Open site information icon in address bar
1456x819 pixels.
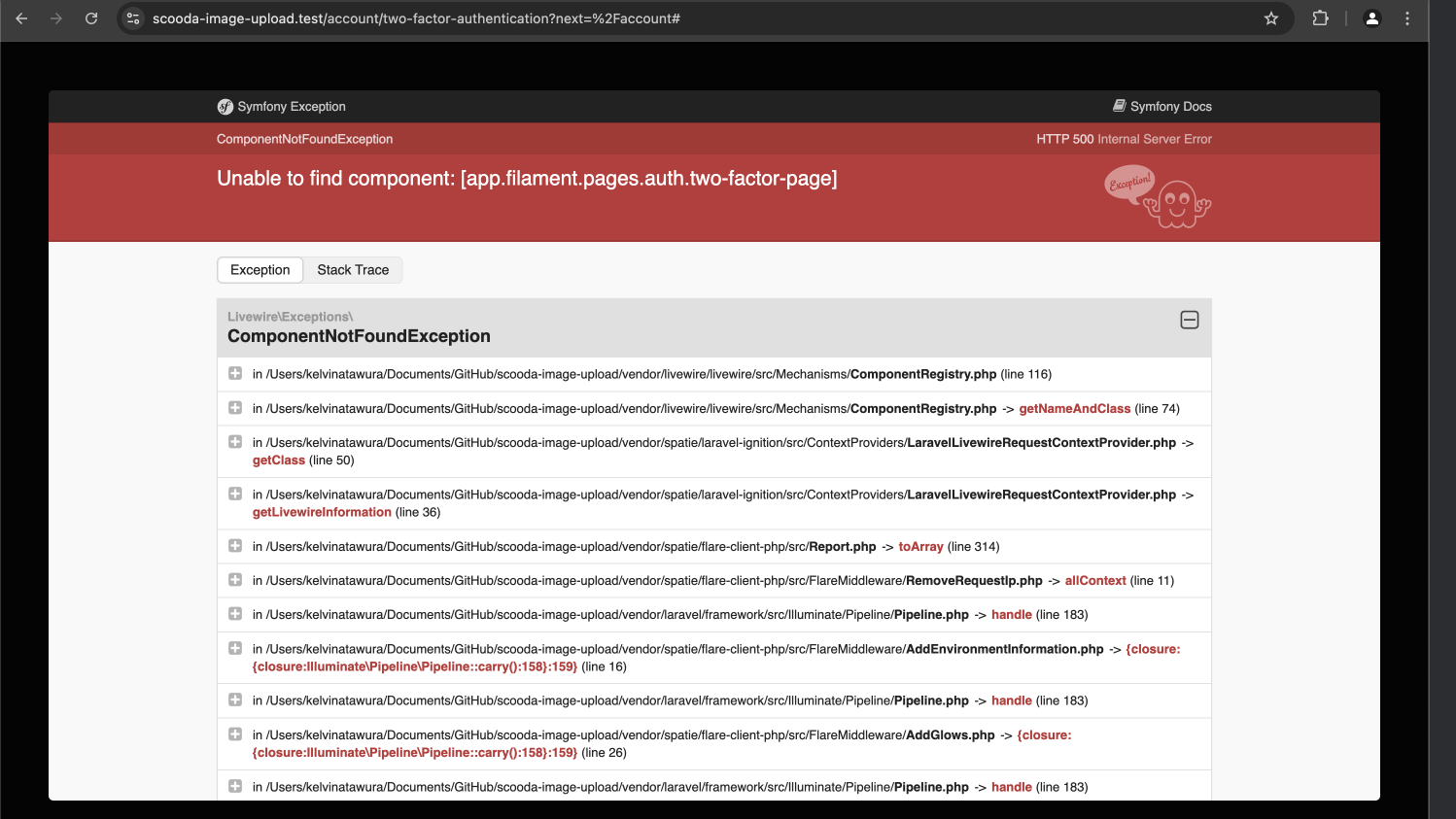point(133,18)
